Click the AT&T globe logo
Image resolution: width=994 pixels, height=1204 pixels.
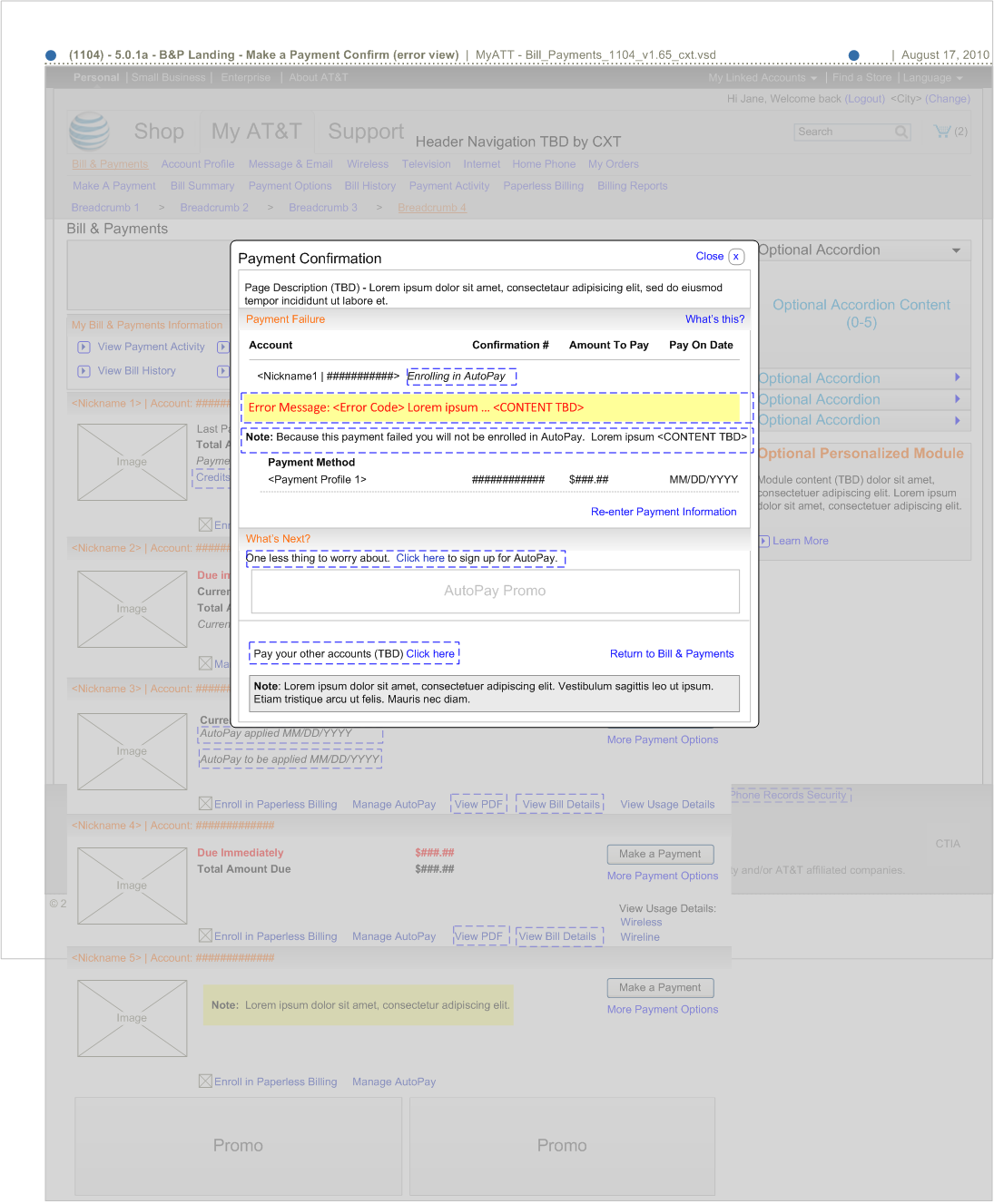tap(90, 132)
